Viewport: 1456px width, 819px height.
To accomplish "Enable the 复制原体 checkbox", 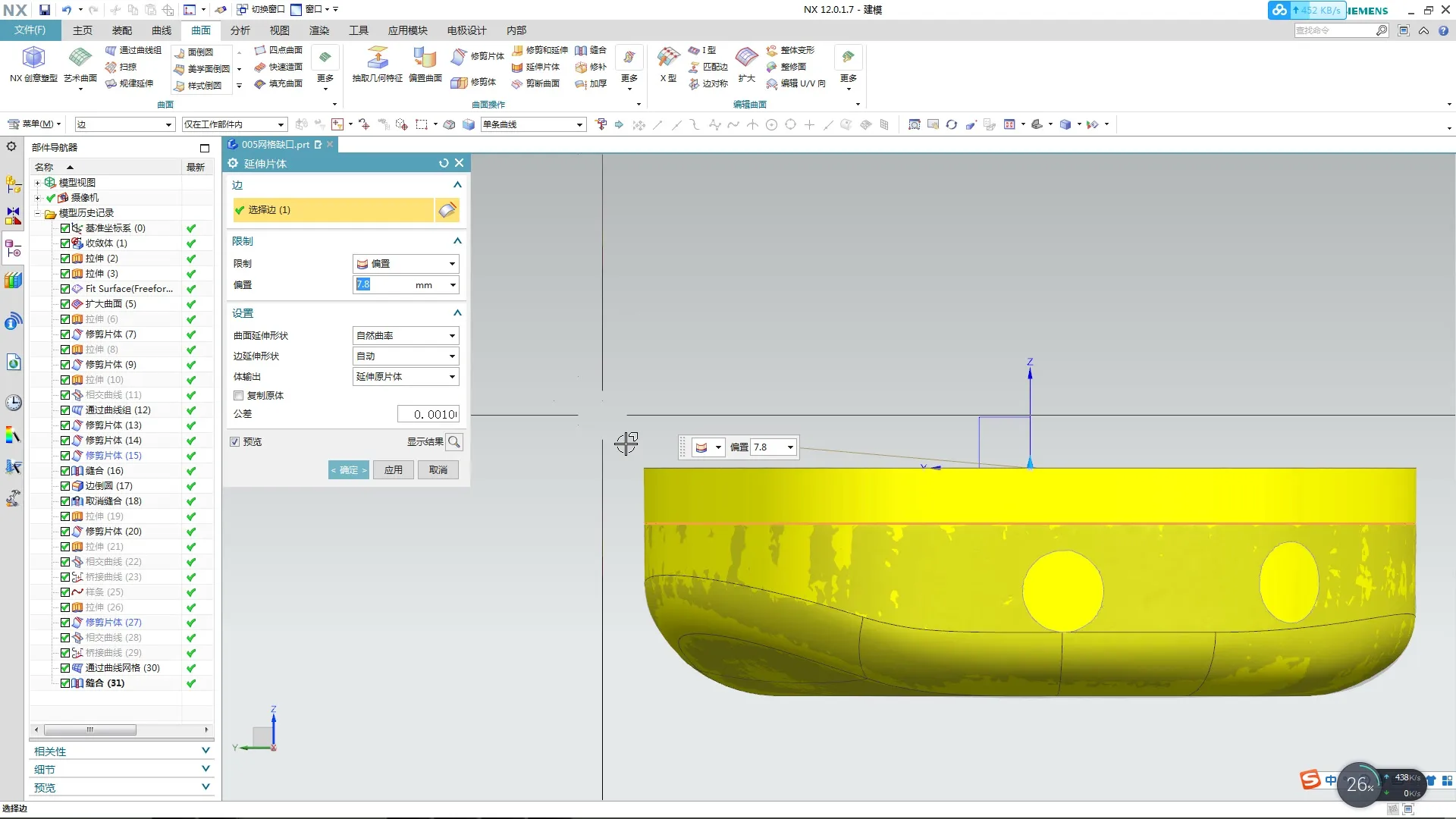I will tap(239, 395).
